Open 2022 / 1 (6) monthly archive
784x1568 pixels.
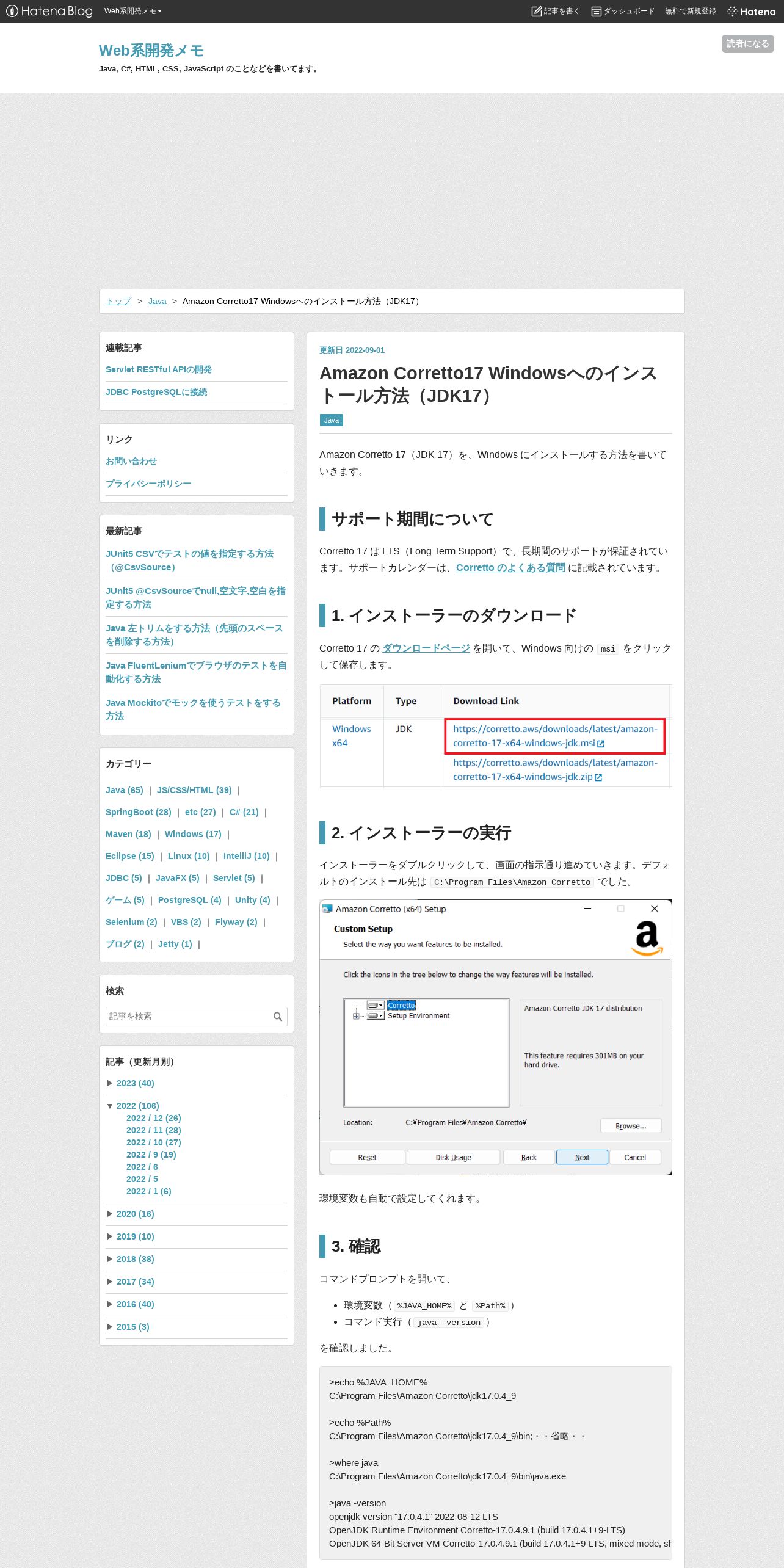pyautogui.click(x=149, y=1191)
